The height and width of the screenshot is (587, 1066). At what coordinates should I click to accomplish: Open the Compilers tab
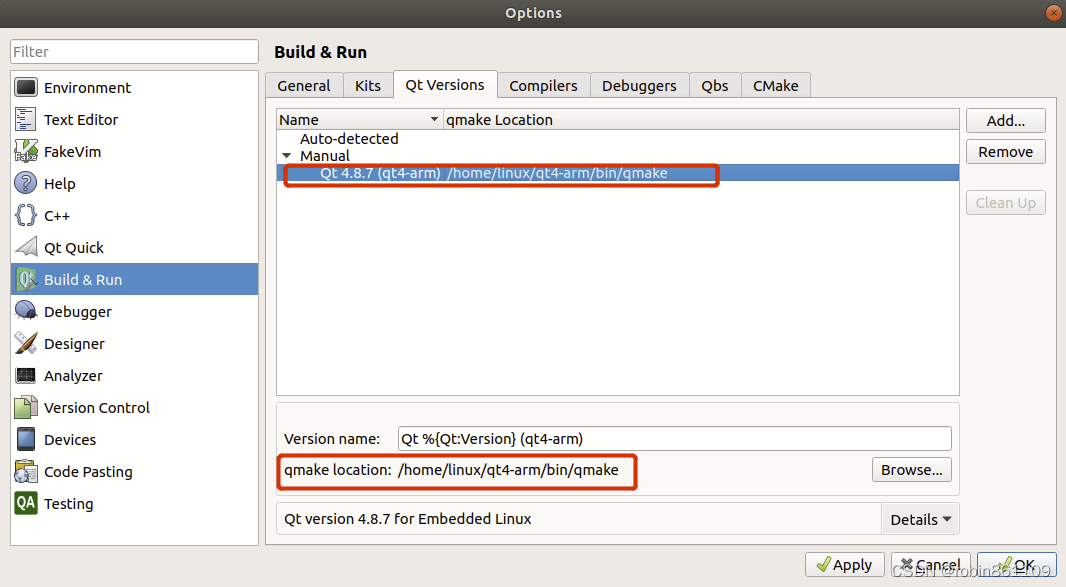tap(543, 86)
